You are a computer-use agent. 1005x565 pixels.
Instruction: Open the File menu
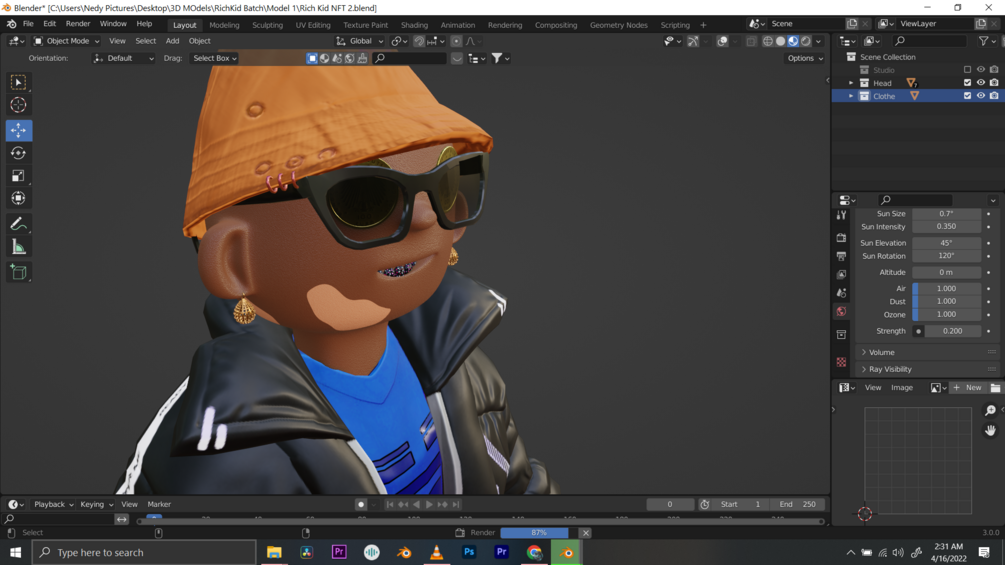click(x=28, y=24)
